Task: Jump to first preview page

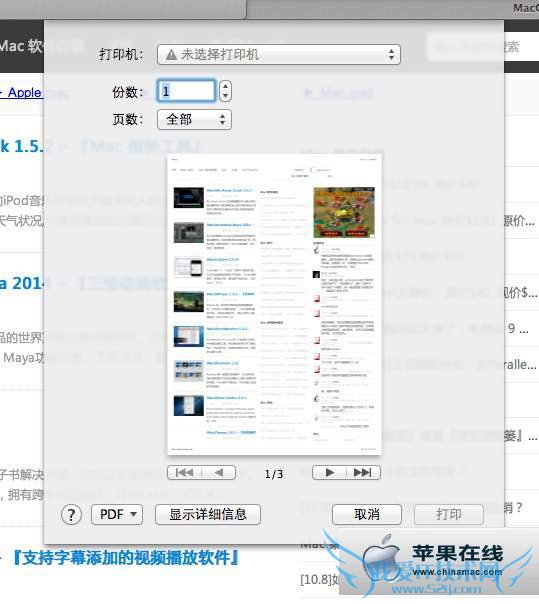Action: click(185, 472)
